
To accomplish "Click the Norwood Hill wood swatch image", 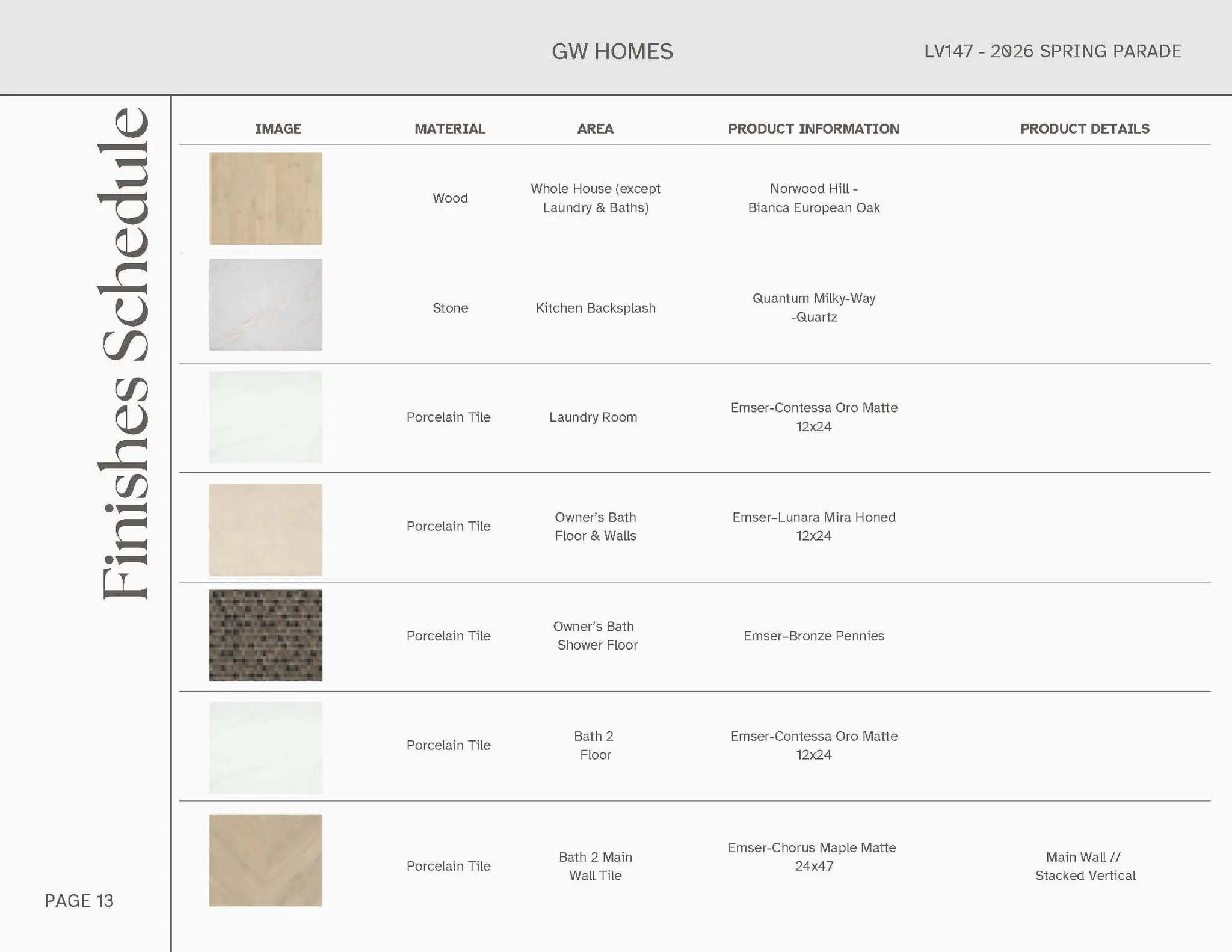I will point(265,198).
